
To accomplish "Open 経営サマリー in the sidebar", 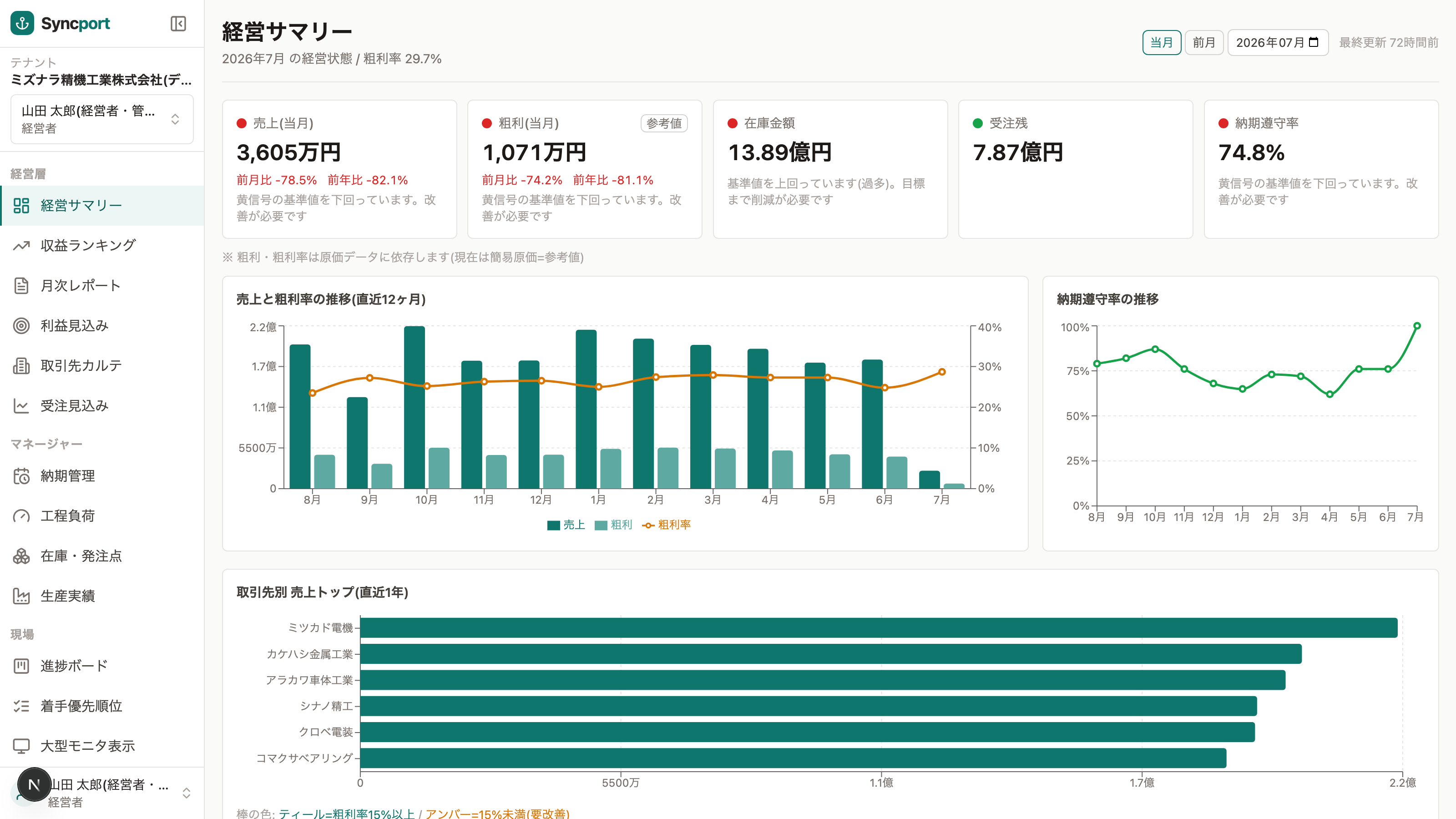I will pyautogui.click(x=102, y=205).
